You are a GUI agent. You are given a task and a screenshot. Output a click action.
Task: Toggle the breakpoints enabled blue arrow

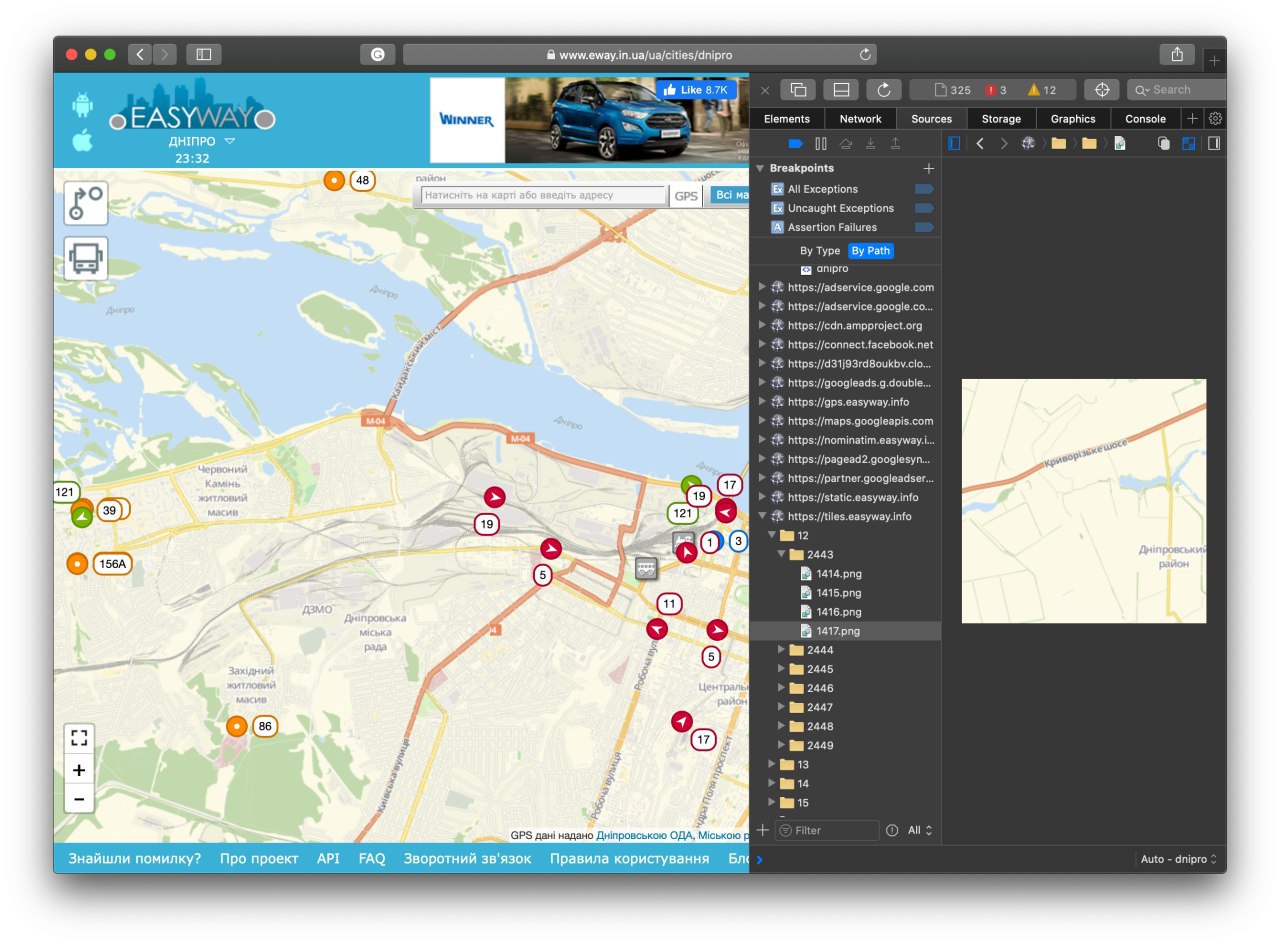[796, 144]
